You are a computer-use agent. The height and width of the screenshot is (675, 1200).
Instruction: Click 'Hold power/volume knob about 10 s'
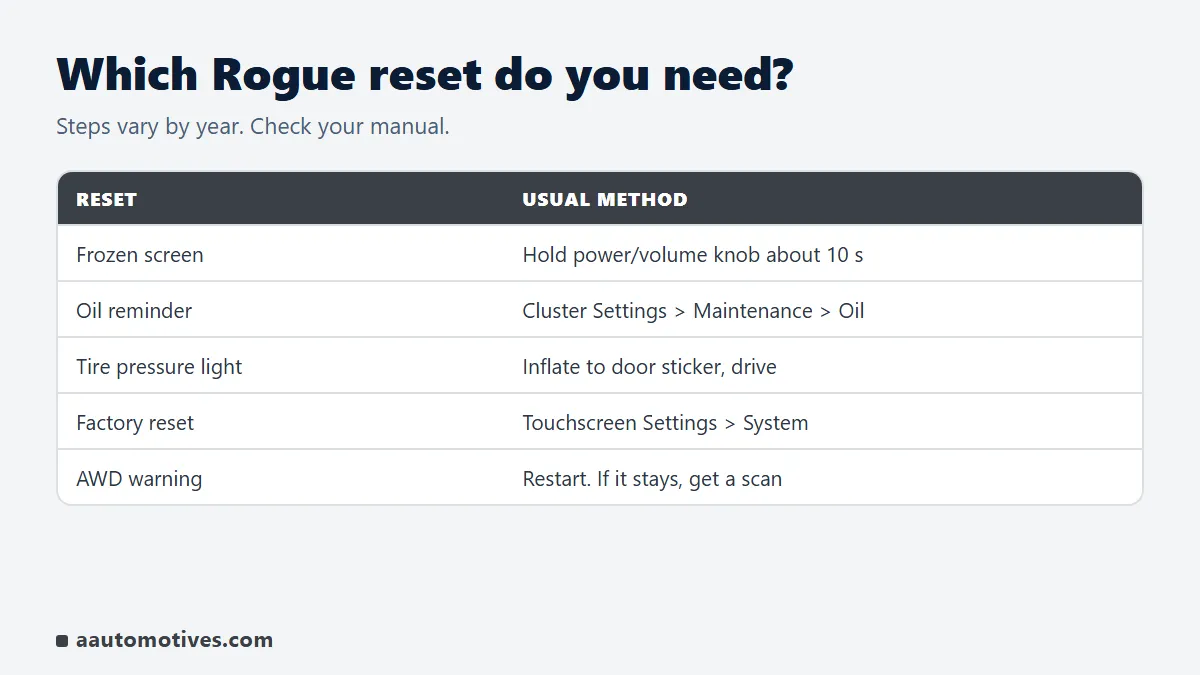coord(693,255)
